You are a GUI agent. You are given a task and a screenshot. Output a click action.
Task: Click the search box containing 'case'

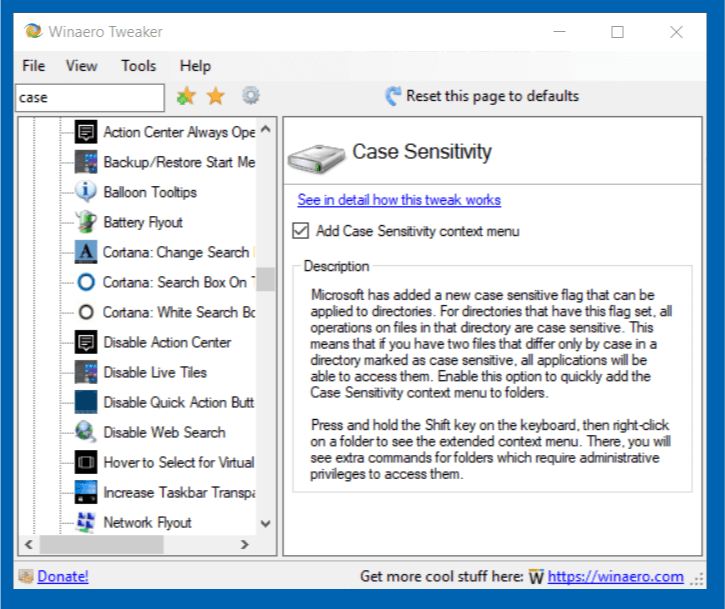(x=90, y=98)
